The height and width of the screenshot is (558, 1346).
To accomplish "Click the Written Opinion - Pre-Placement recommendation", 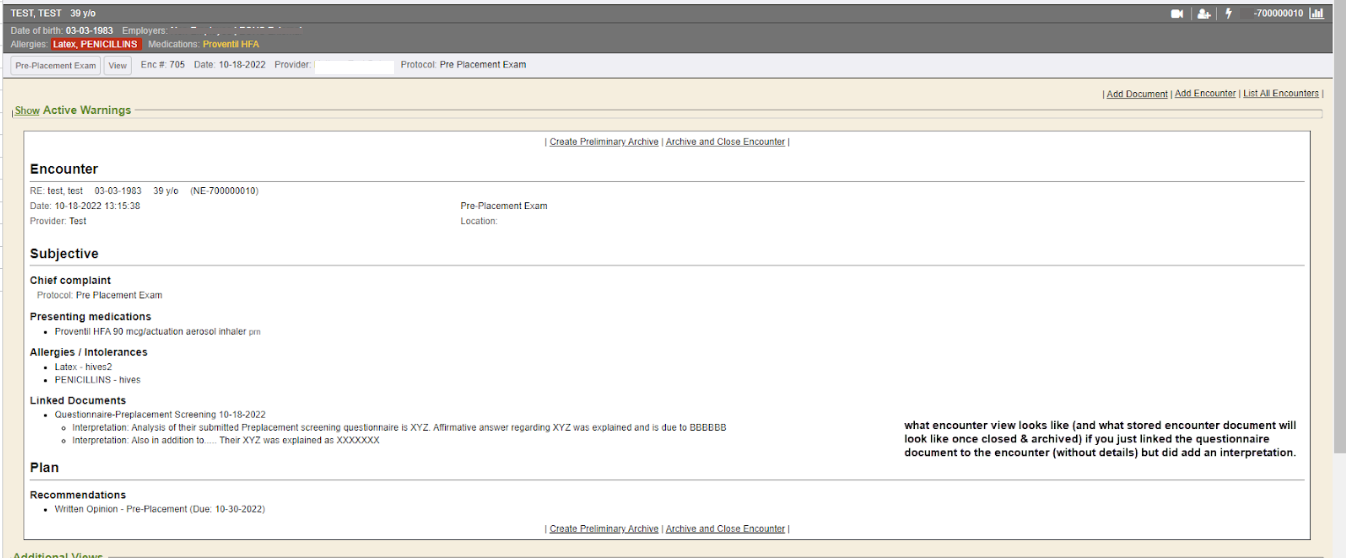I will coord(160,509).
